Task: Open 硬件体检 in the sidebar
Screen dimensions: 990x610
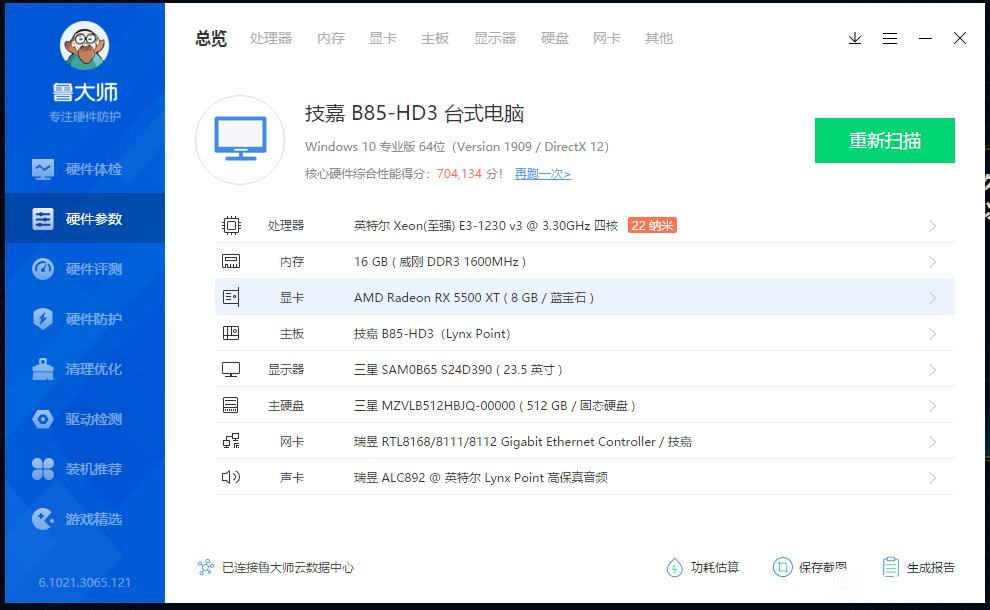Action: coord(85,169)
